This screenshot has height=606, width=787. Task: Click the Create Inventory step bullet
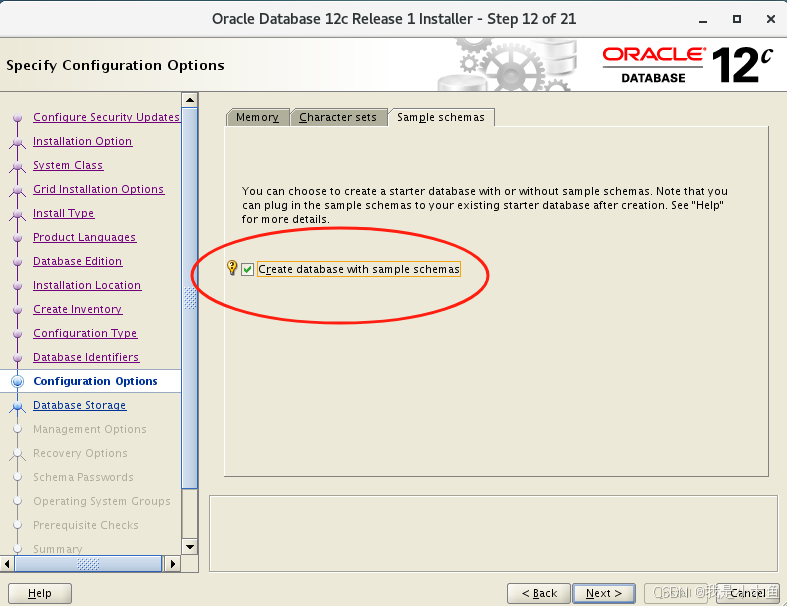pyautogui.click(x=18, y=310)
